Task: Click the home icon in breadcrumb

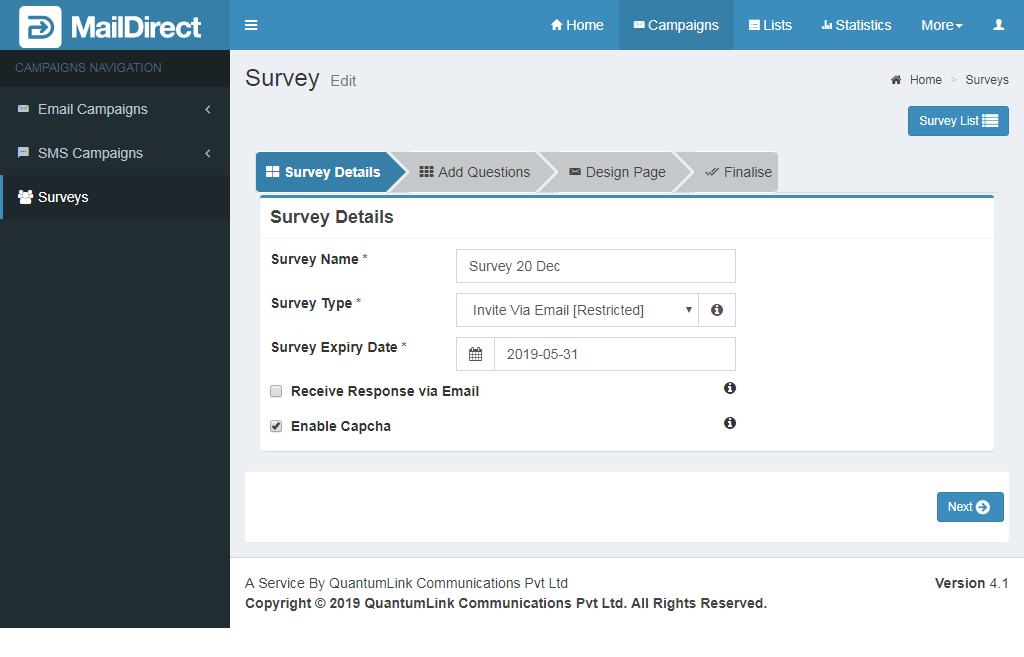Action: [x=896, y=80]
